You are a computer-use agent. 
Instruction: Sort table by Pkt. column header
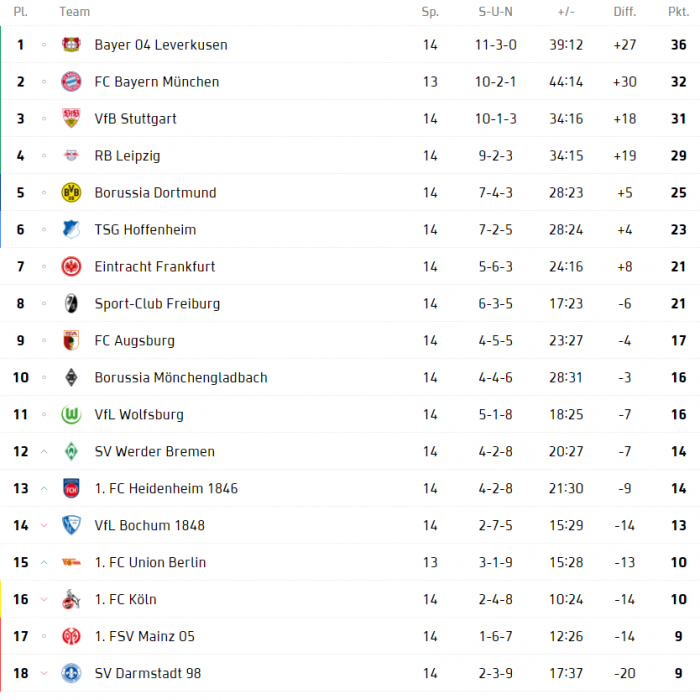[678, 12]
